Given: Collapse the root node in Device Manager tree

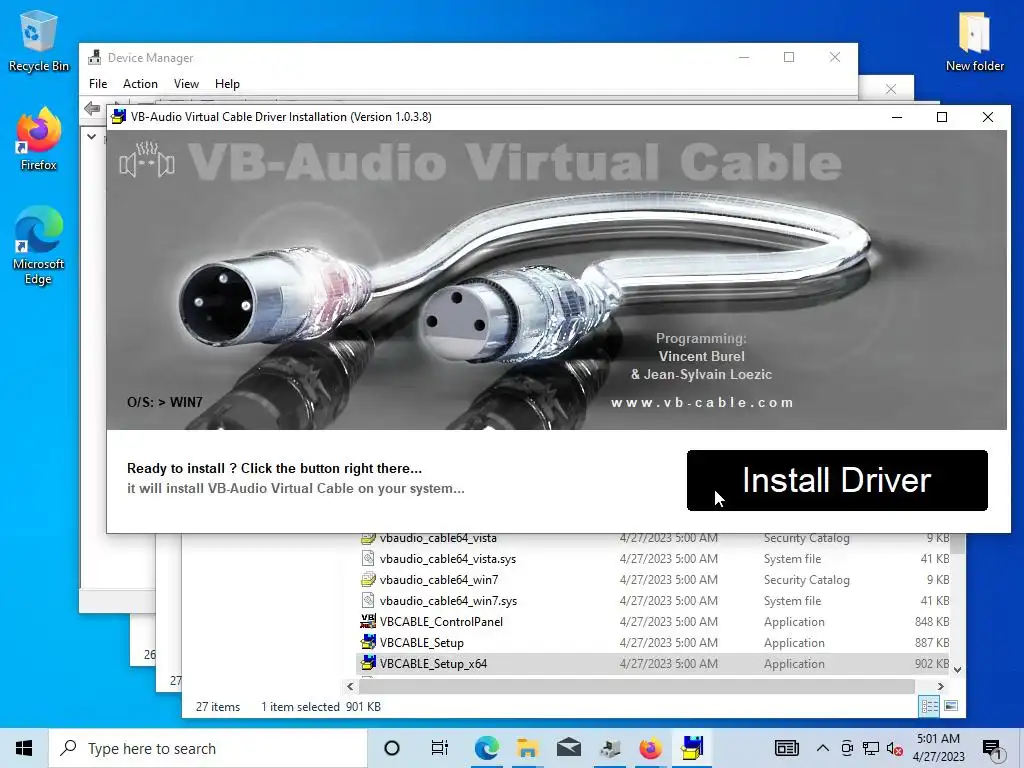Looking at the screenshot, I should pyautogui.click(x=91, y=136).
